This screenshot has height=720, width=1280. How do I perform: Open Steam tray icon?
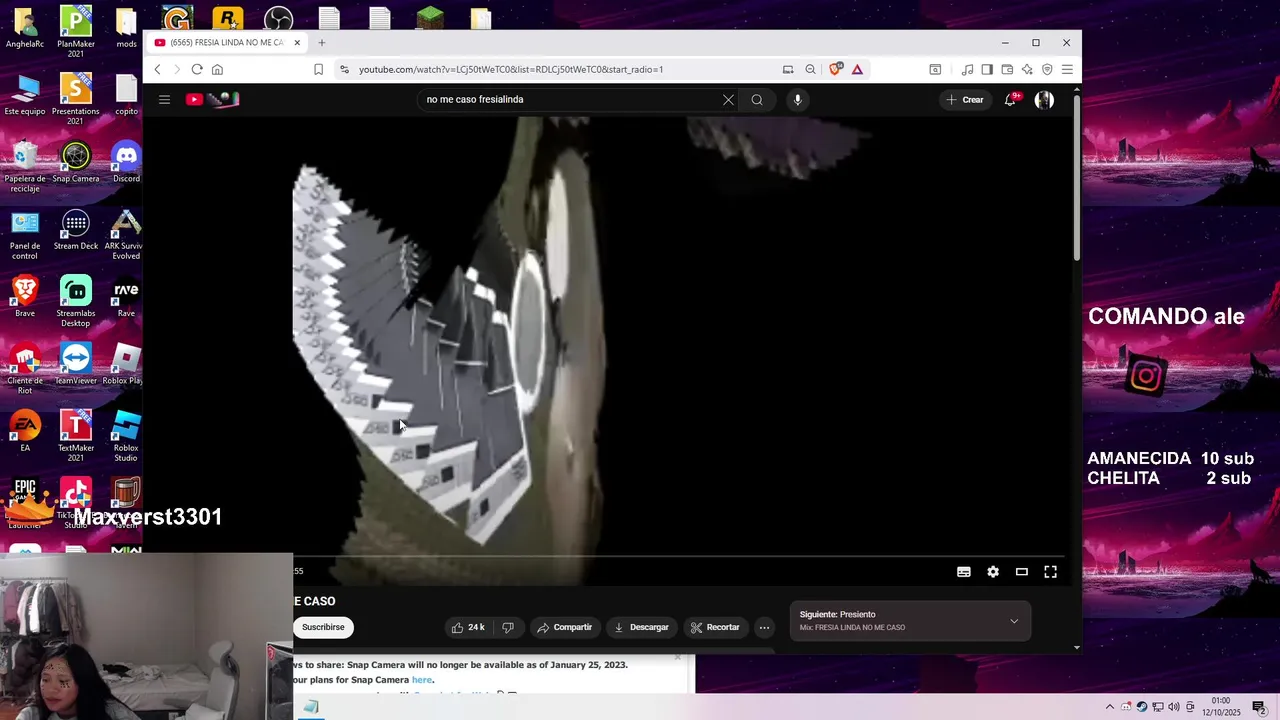[x=1142, y=707]
